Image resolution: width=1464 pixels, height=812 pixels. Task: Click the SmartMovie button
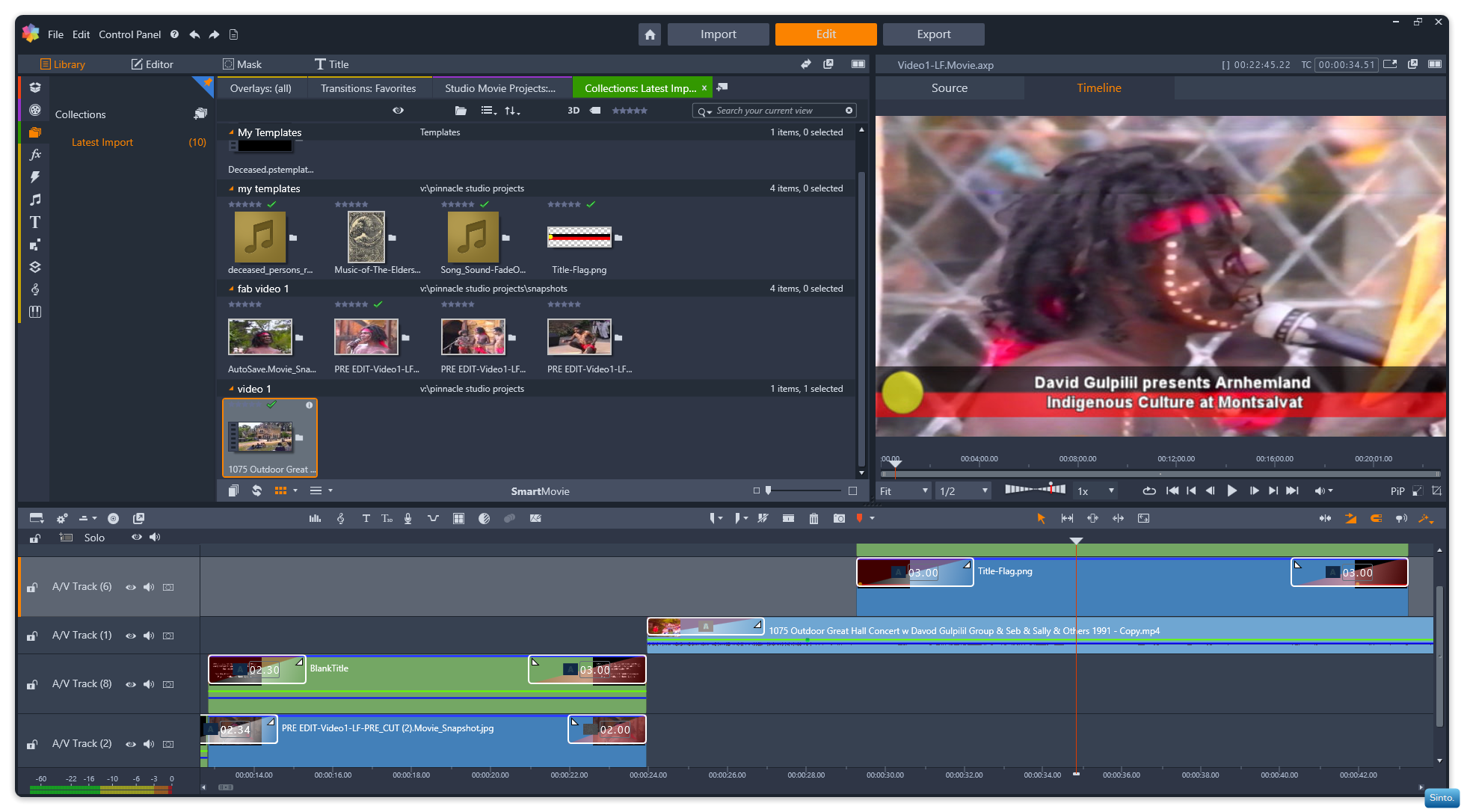tap(540, 491)
